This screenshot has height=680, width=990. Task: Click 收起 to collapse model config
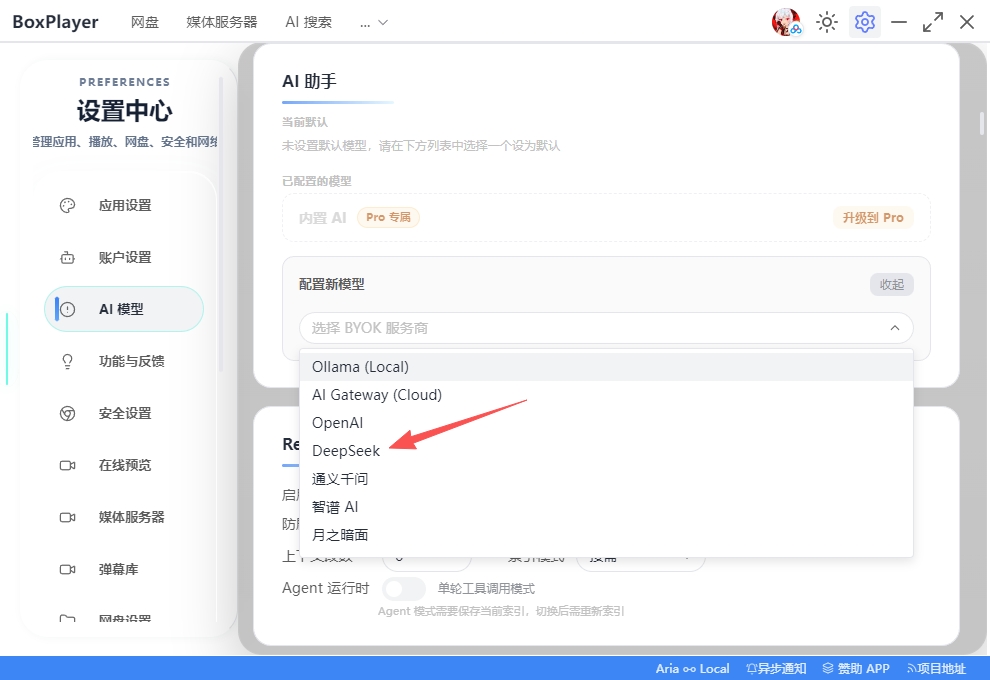point(892,285)
